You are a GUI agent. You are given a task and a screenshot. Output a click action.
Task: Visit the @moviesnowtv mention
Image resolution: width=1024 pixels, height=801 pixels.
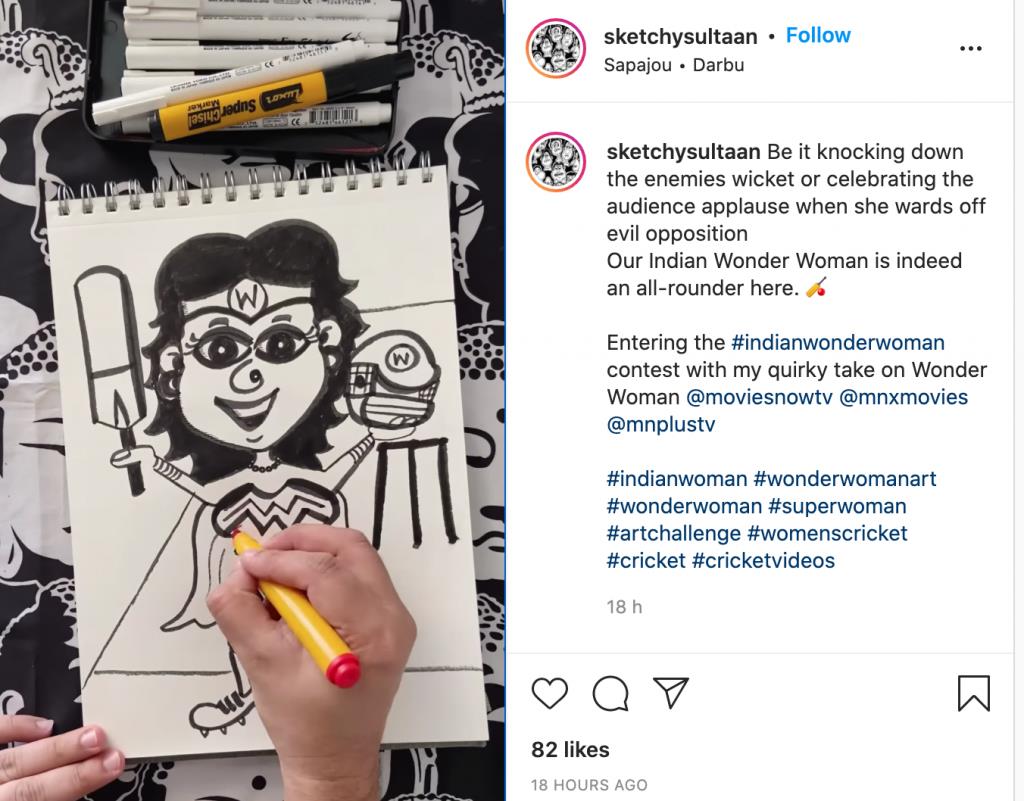pyautogui.click(x=759, y=397)
